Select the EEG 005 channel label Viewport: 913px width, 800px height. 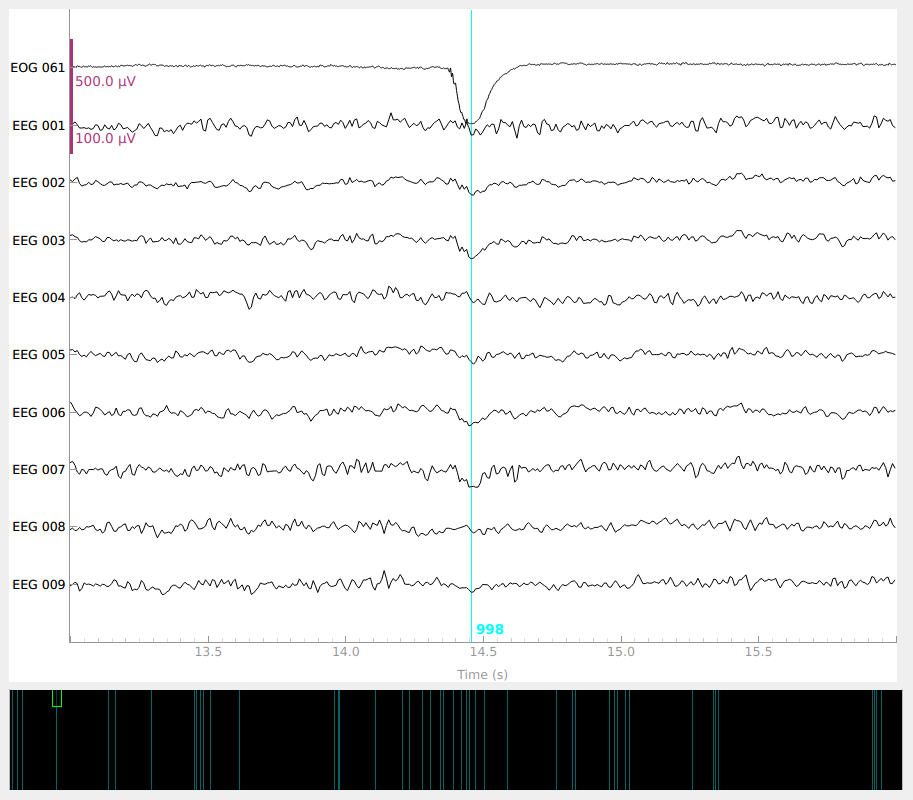tap(38, 355)
